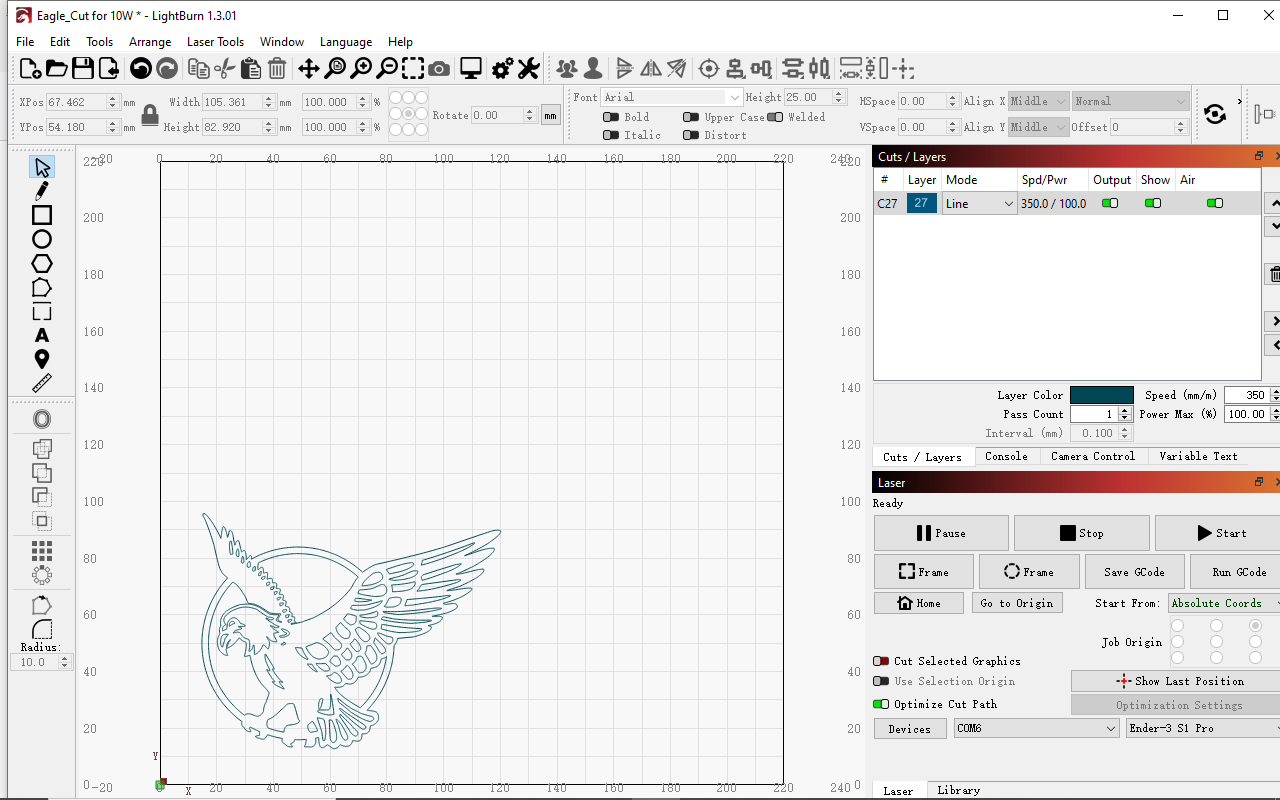1280x800 pixels.
Task: Click the Import file icon
Action: click(108, 69)
